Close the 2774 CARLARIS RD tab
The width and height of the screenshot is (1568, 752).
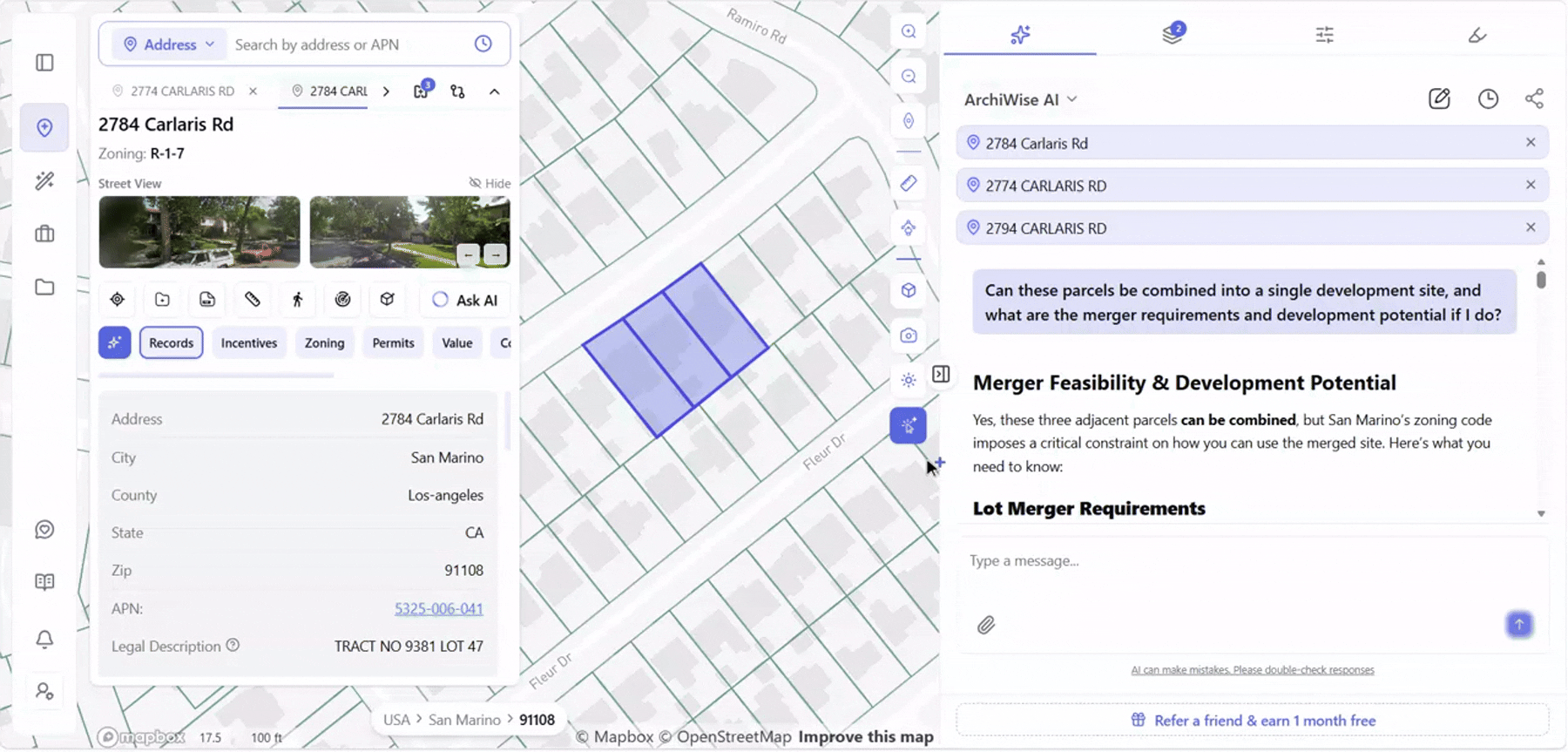click(253, 91)
